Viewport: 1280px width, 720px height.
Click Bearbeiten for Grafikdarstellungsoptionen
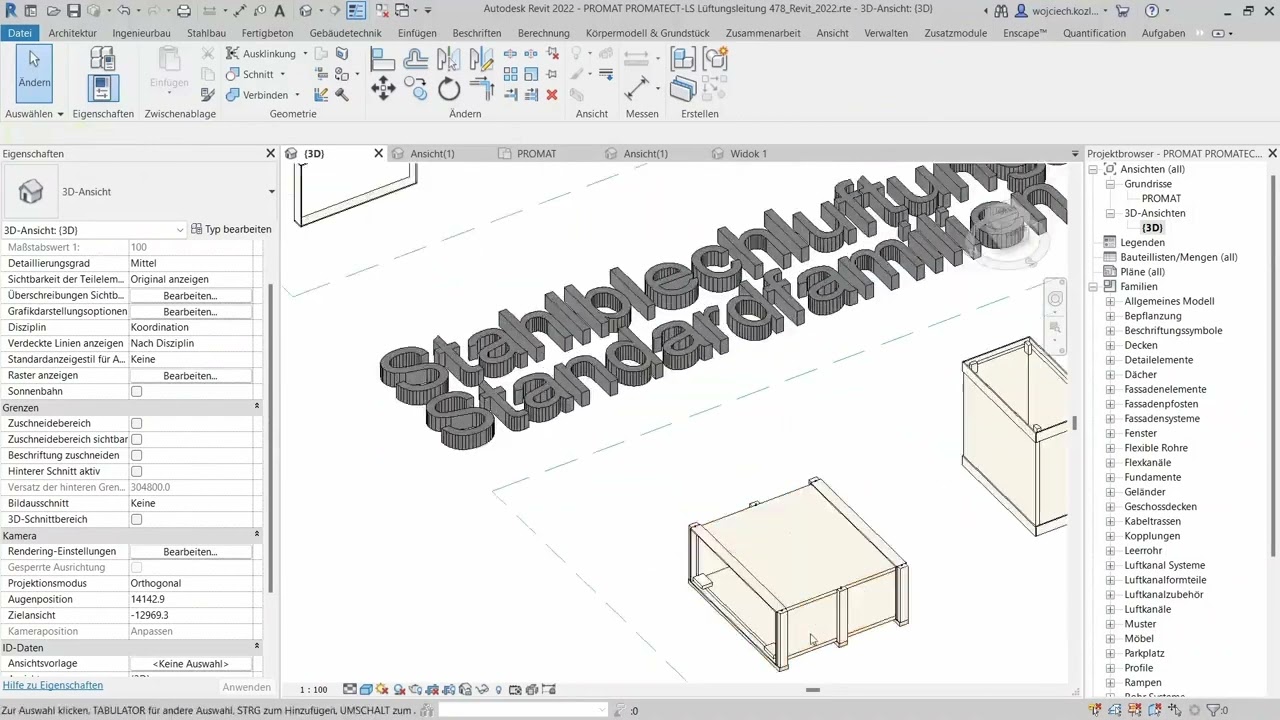[190, 312]
